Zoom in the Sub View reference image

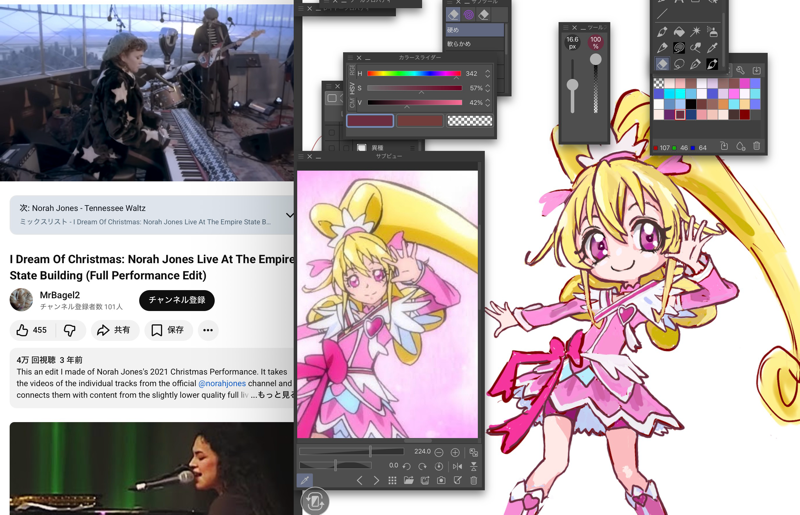(455, 452)
